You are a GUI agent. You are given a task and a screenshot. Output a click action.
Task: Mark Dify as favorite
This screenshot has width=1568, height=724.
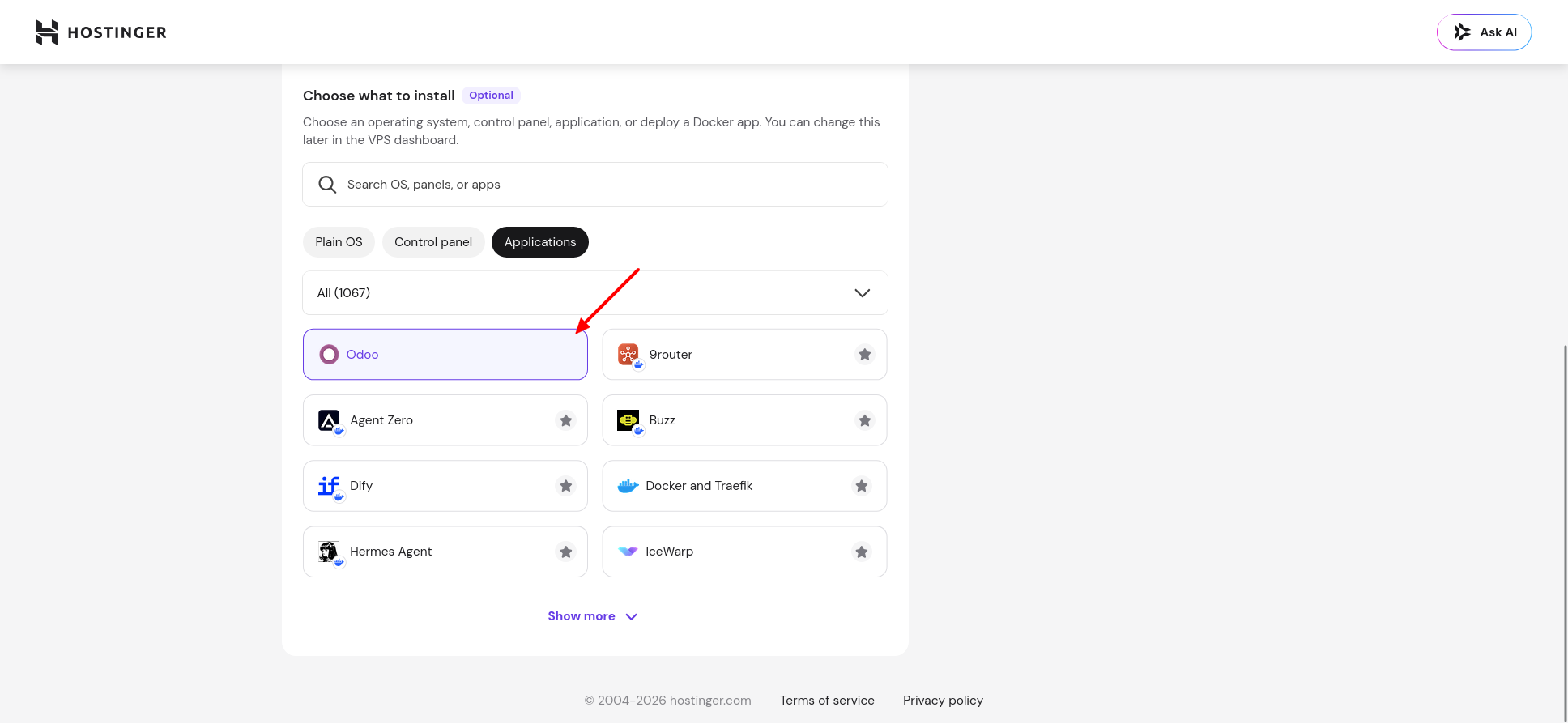tap(566, 486)
